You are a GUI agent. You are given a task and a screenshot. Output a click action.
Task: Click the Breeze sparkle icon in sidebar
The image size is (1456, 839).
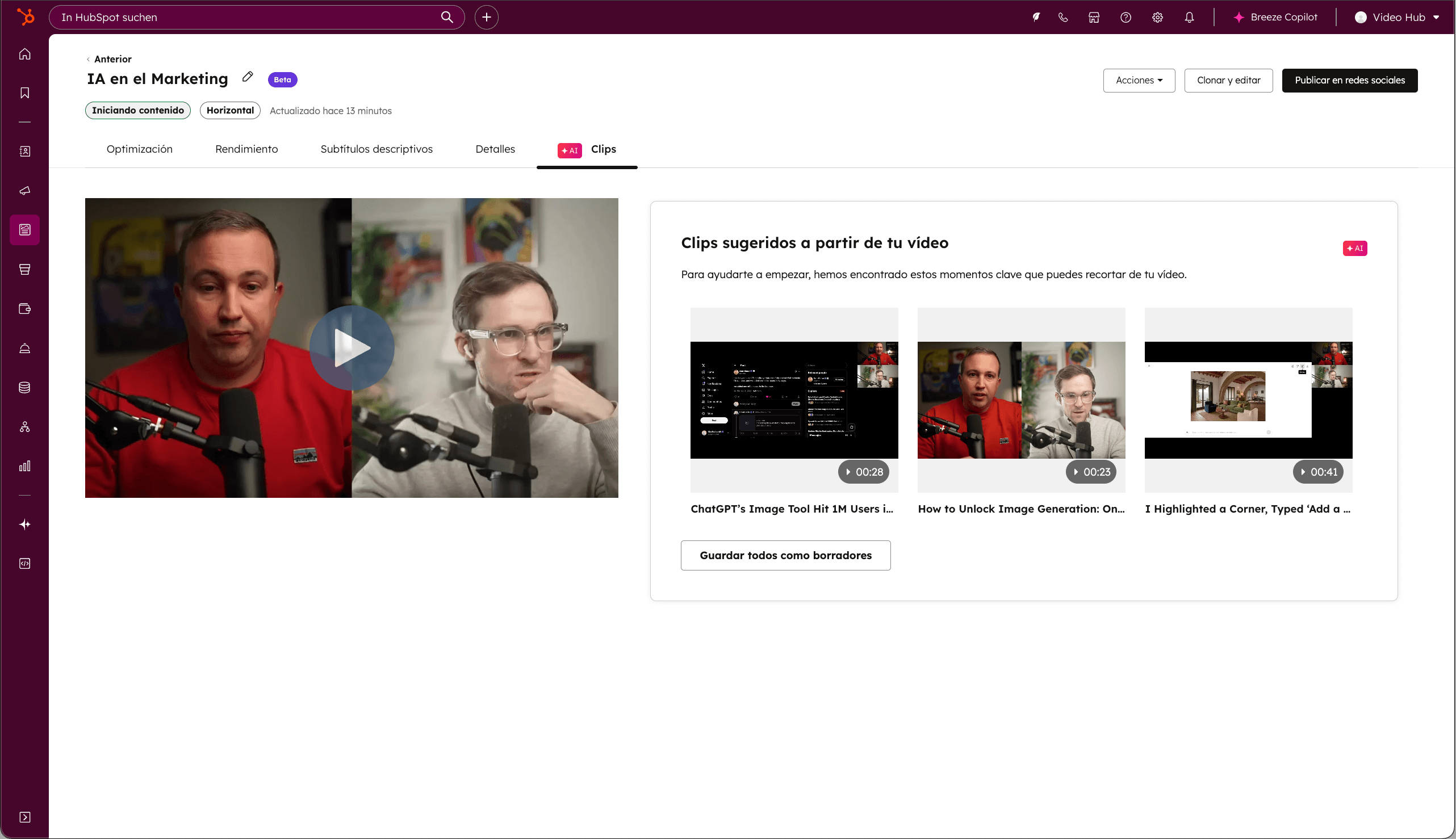point(25,524)
